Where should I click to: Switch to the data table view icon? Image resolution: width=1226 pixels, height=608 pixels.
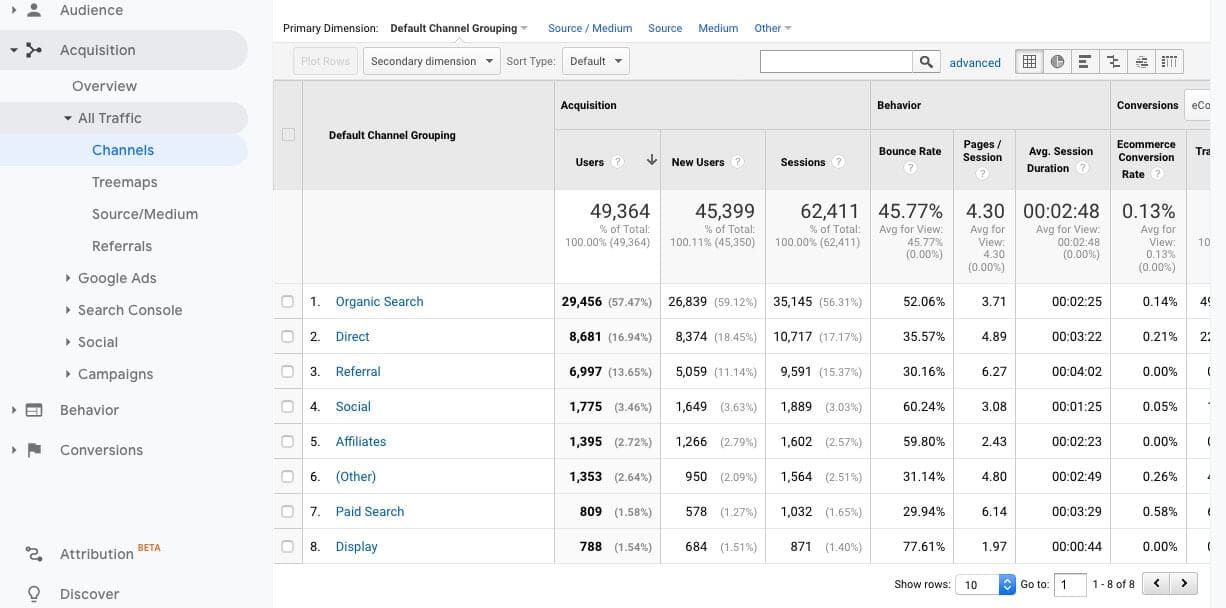1029,61
